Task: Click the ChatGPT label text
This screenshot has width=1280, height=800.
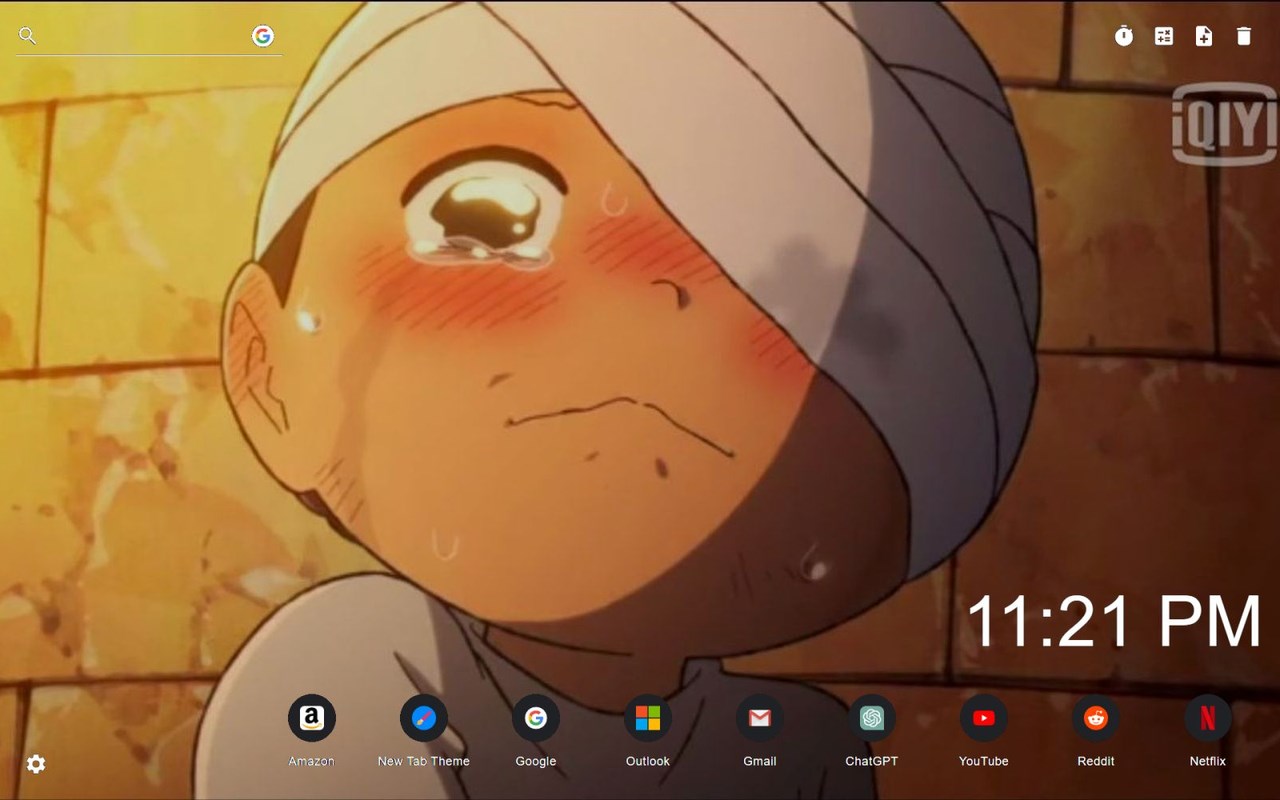Action: pyautogui.click(x=872, y=761)
